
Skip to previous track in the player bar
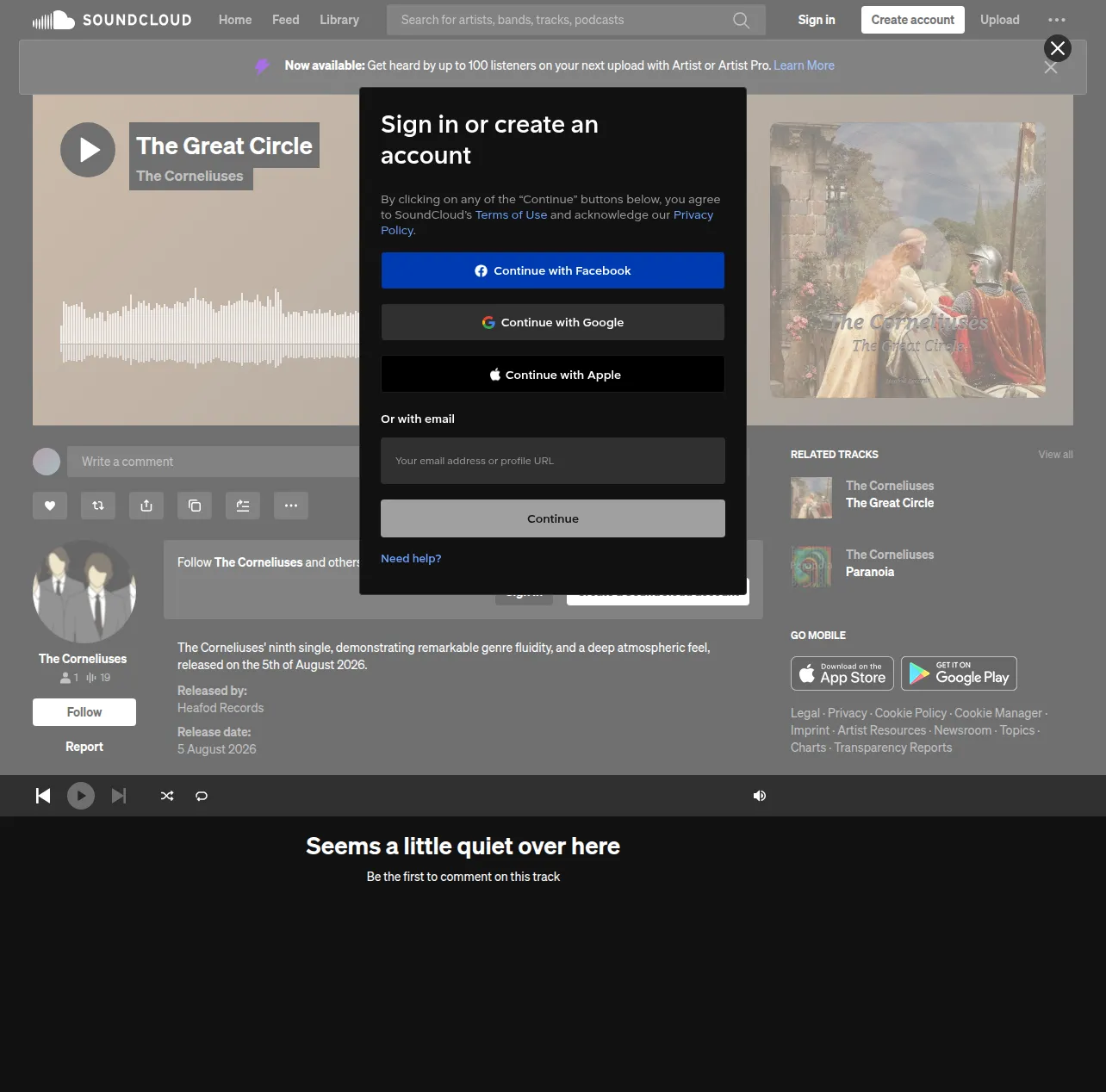43,796
